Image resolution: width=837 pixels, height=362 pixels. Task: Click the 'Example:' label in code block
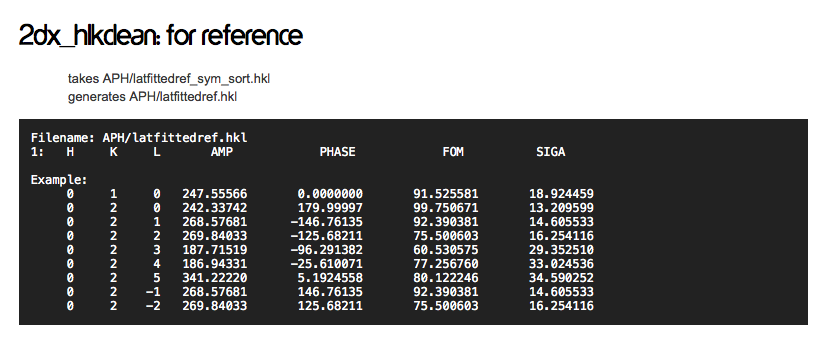[59, 180]
